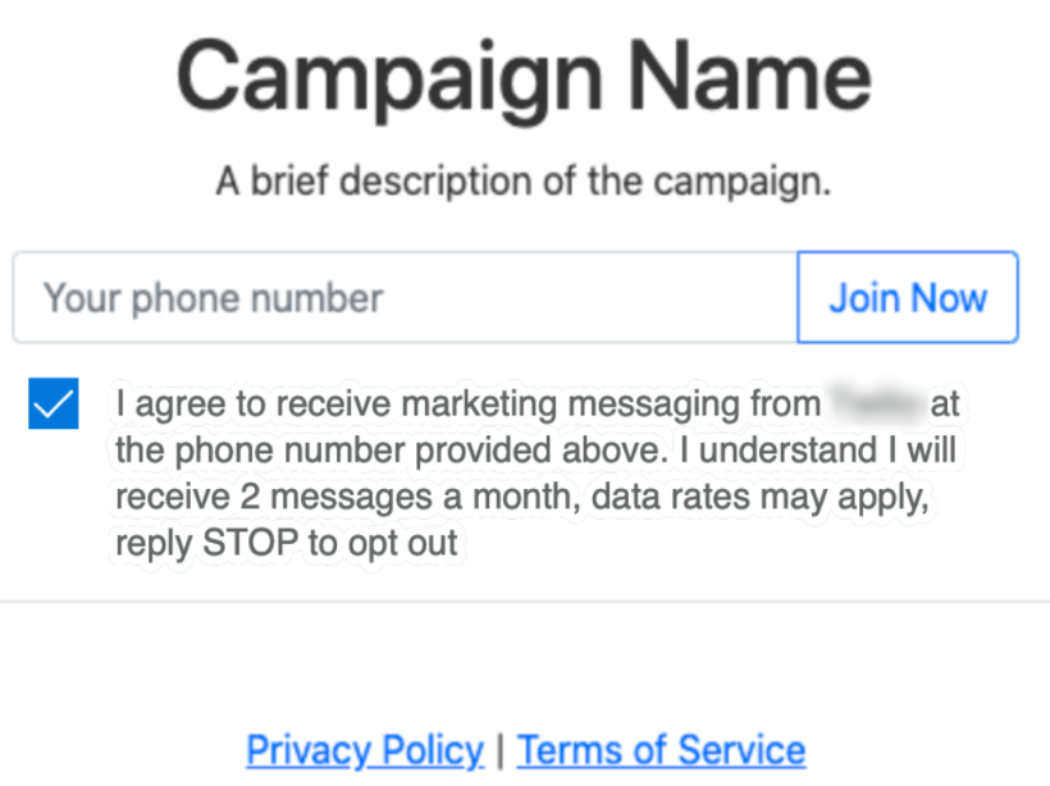Click the "data rates may apply" phrase

(x=760, y=498)
